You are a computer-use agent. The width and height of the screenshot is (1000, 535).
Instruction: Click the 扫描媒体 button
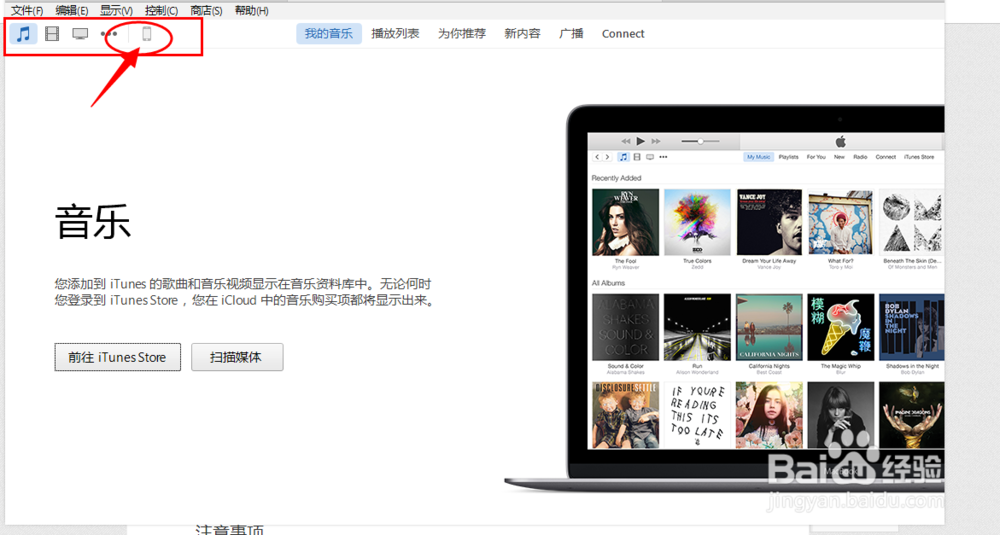pyautogui.click(x=237, y=357)
